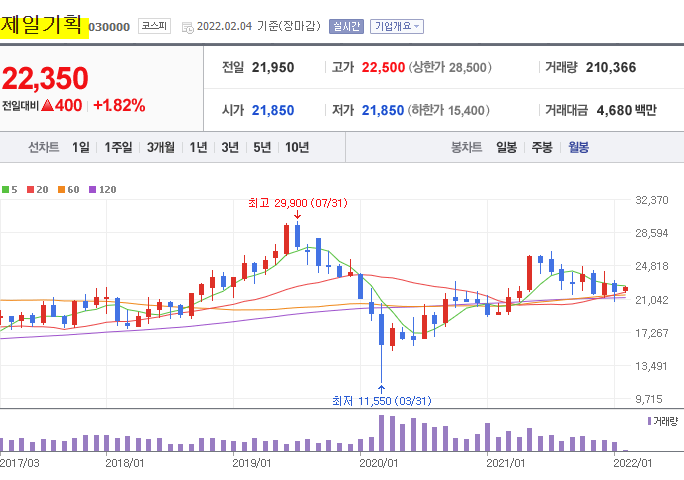Click the 고가 value 22,500
The image size is (684, 480).
383,68
